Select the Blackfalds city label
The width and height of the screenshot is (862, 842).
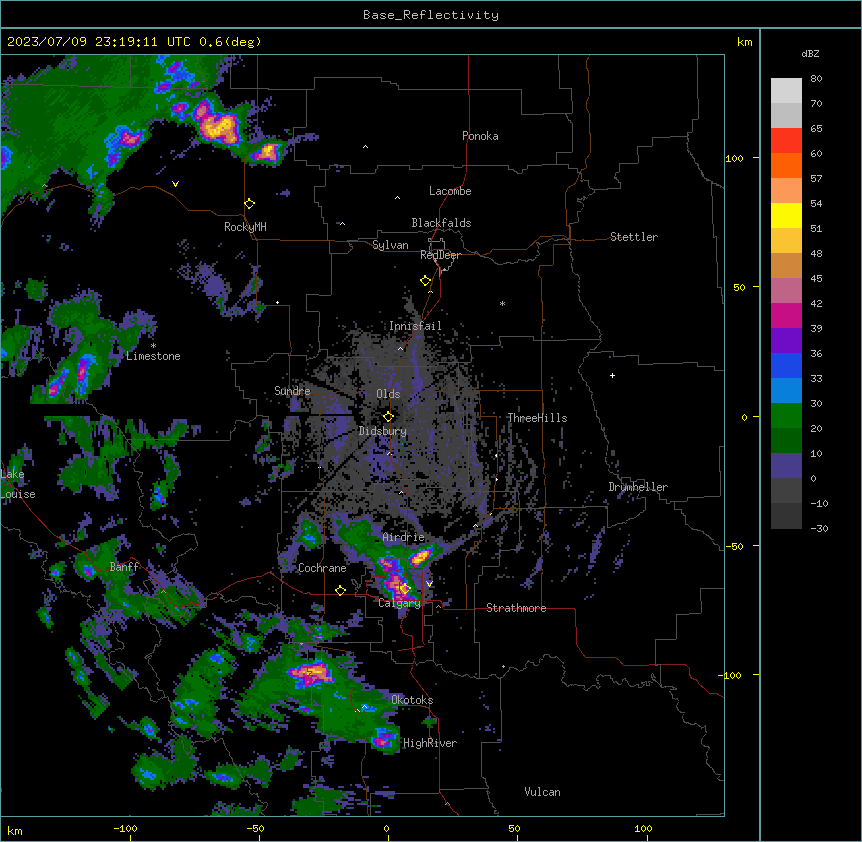click(x=441, y=223)
